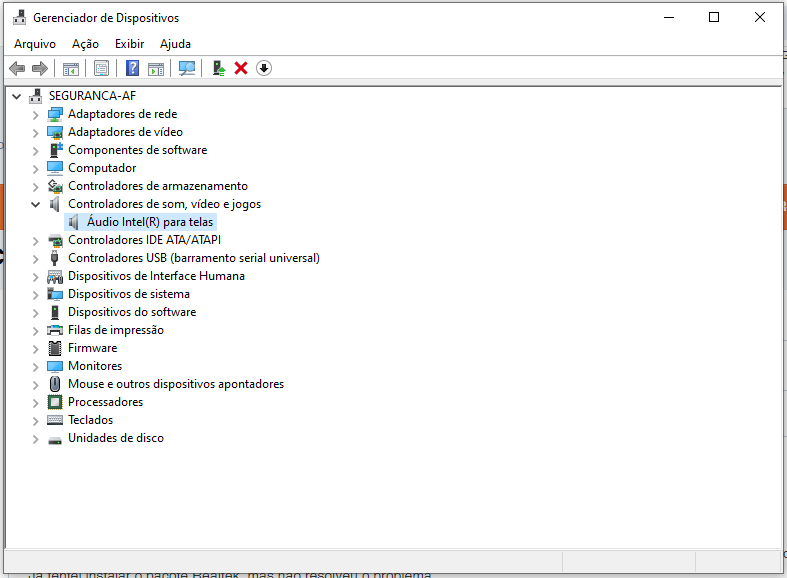This screenshot has height=578, width=787.
Task: Select the Computador tree label
Action: click(102, 168)
